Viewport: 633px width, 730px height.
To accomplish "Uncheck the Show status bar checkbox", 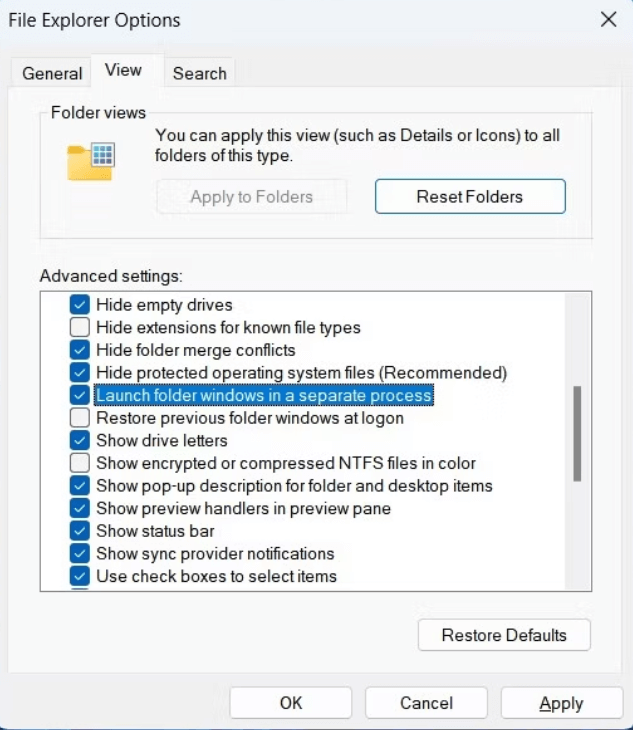I will (80, 531).
